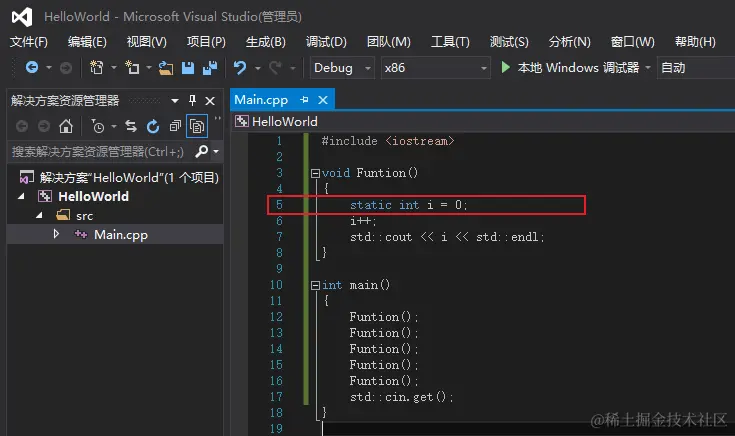Click the collapse all icon

tap(175, 126)
